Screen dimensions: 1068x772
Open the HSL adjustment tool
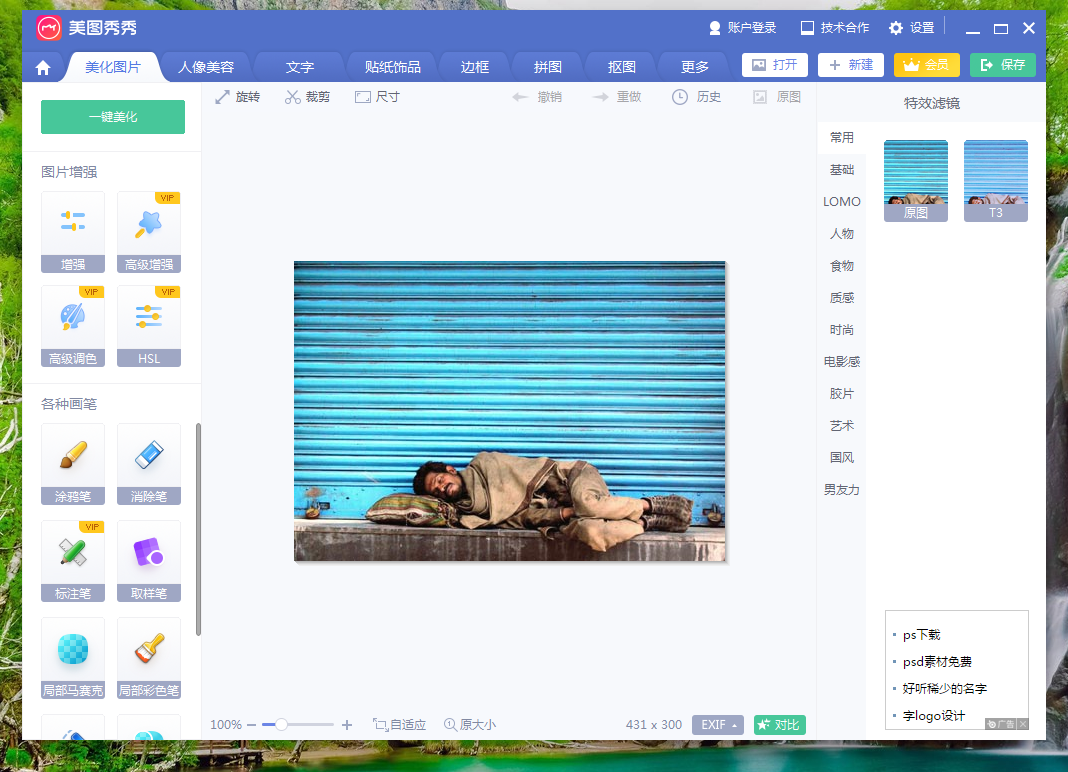coord(148,327)
